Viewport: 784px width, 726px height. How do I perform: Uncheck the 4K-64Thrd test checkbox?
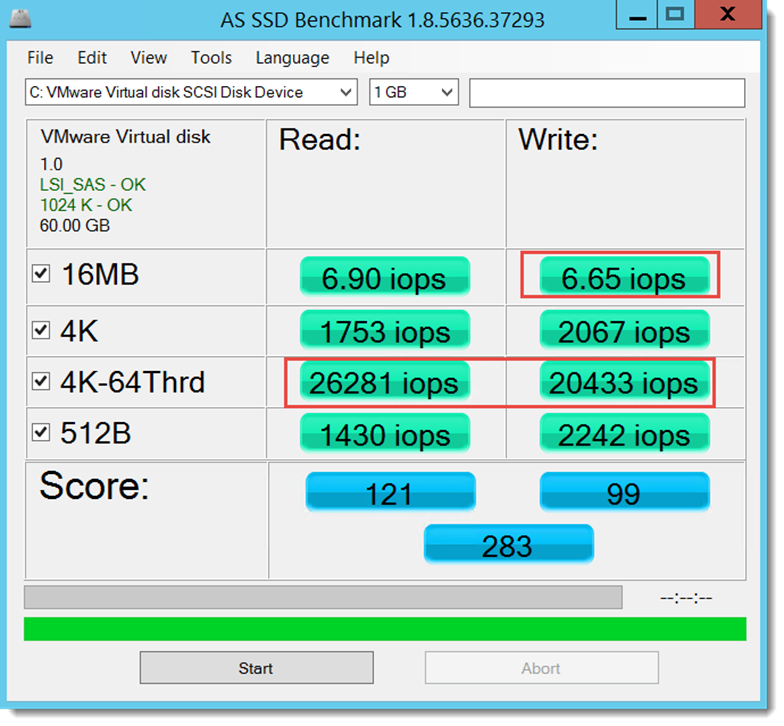[41, 382]
